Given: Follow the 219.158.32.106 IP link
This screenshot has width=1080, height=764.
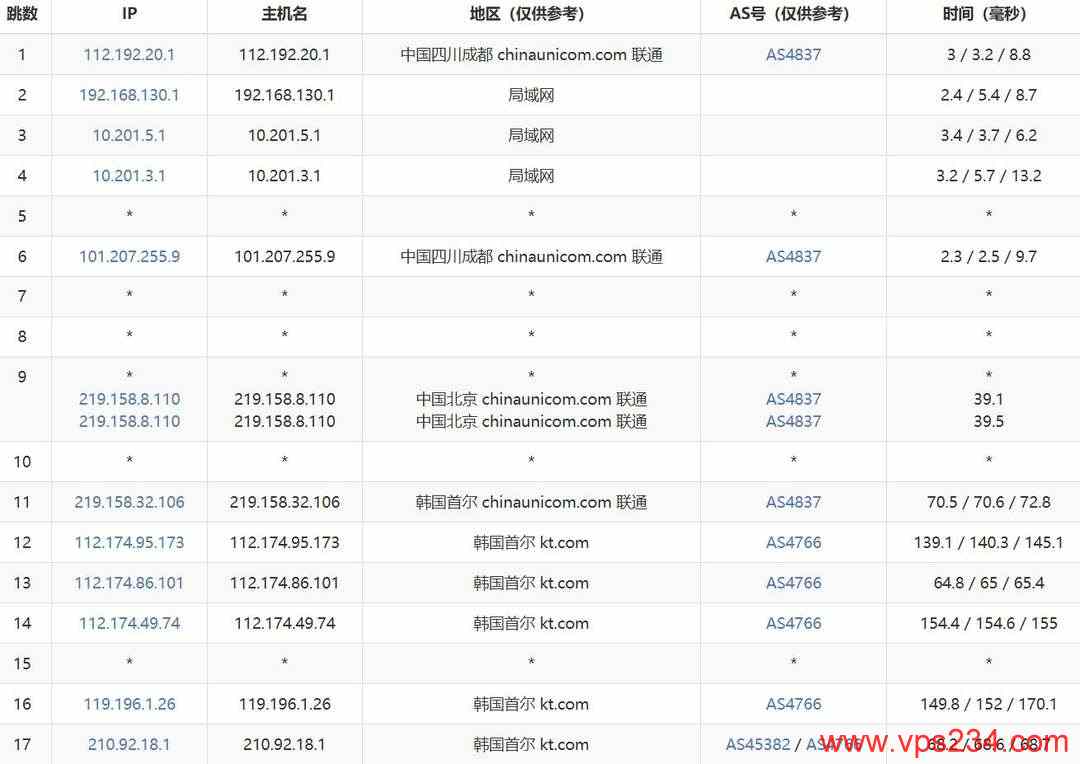Looking at the screenshot, I should (129, 502).
